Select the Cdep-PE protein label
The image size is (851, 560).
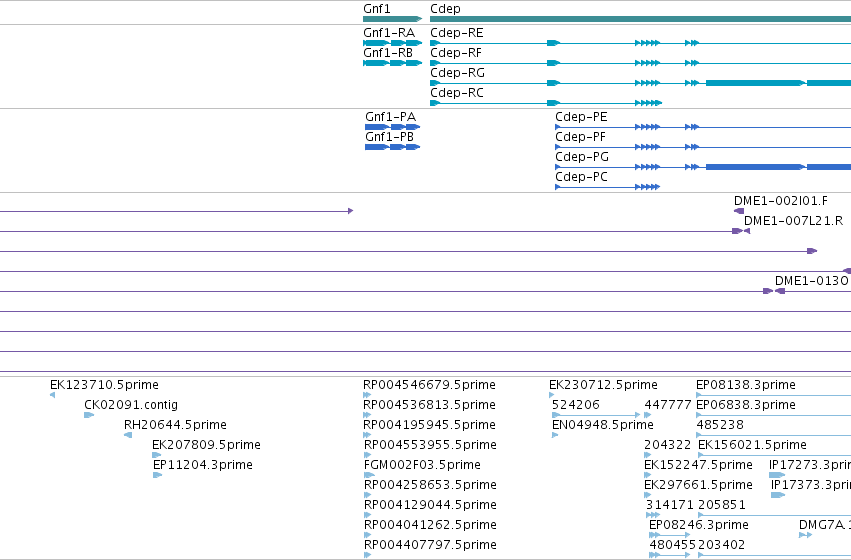click(x=581, y=117)
